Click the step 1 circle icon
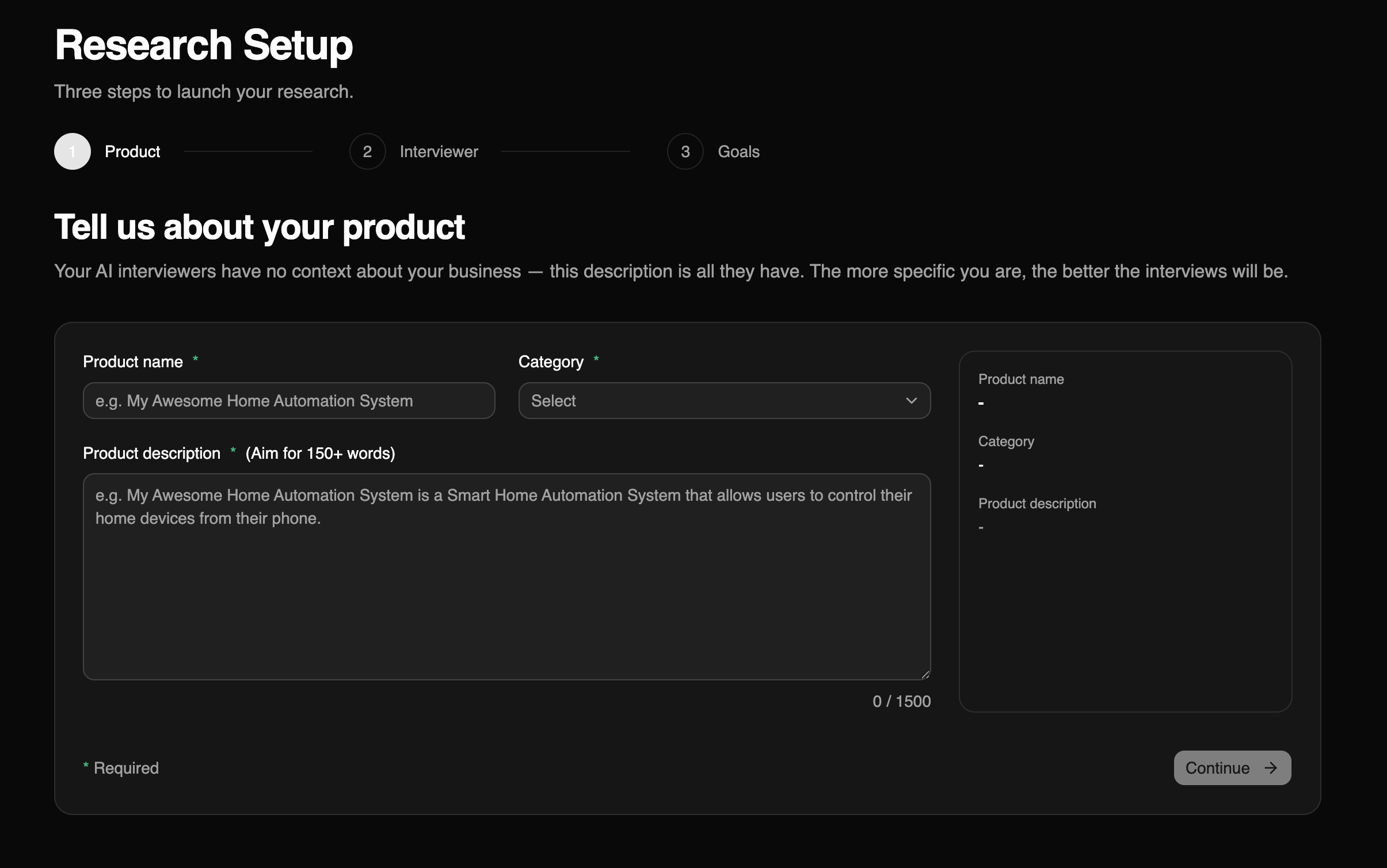Viewport: 1387px width, 868px height. click(73, 151)
